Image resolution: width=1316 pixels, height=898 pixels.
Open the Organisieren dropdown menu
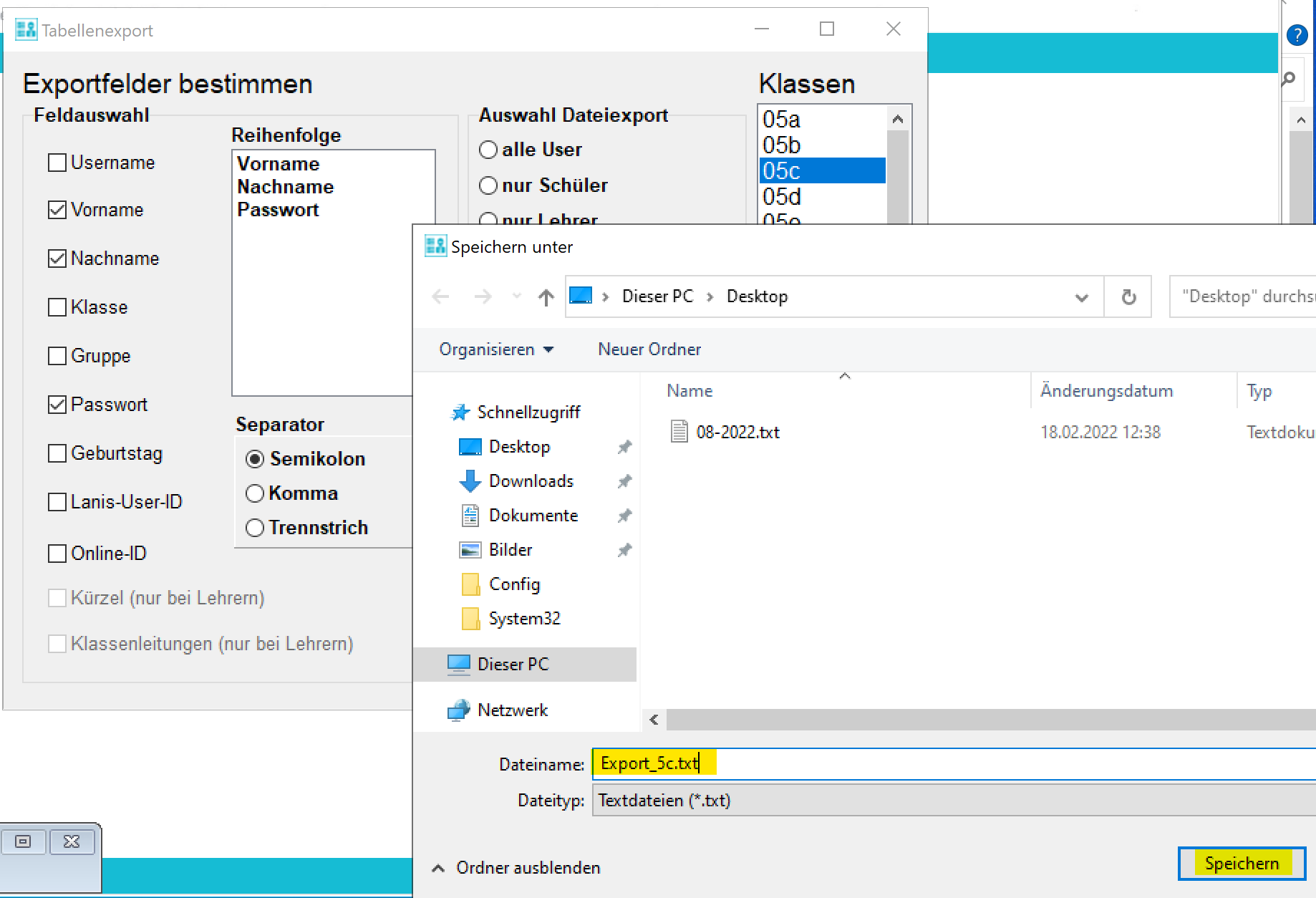pos(496,349)
